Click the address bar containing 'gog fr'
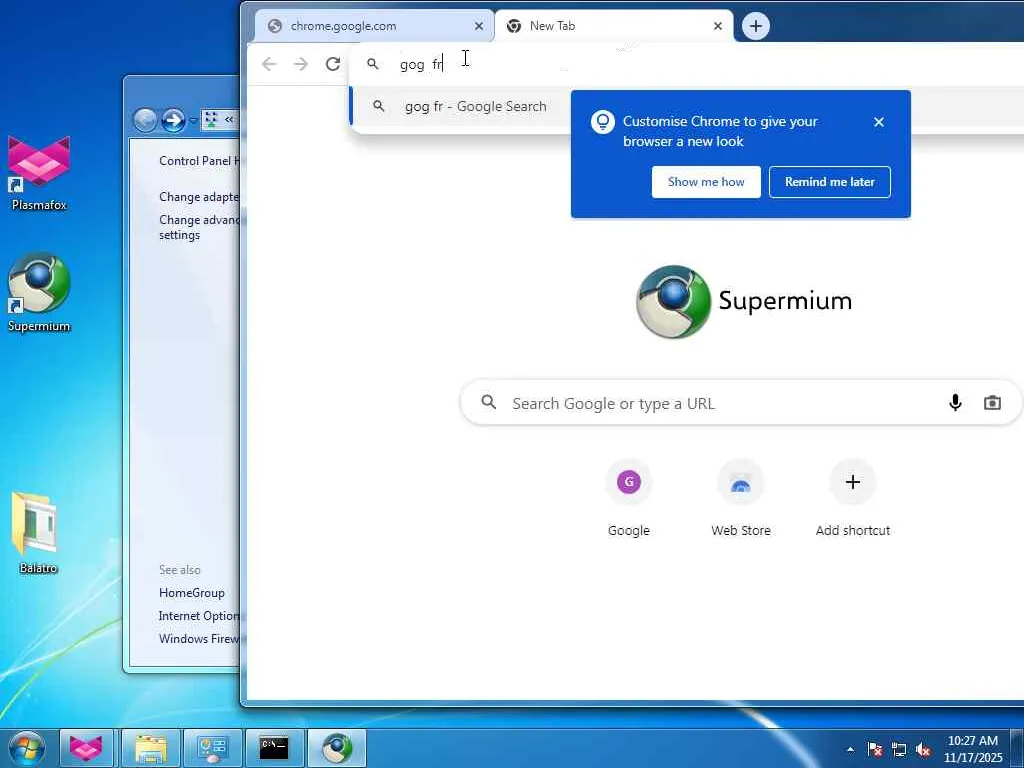The width and height of the screenshot is (1024, 768). (686, 64)
